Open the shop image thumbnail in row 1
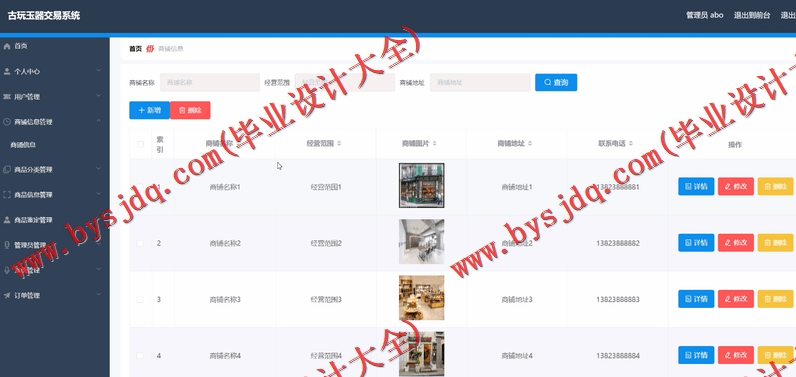796x377 pixels. (x=421, y=186)
